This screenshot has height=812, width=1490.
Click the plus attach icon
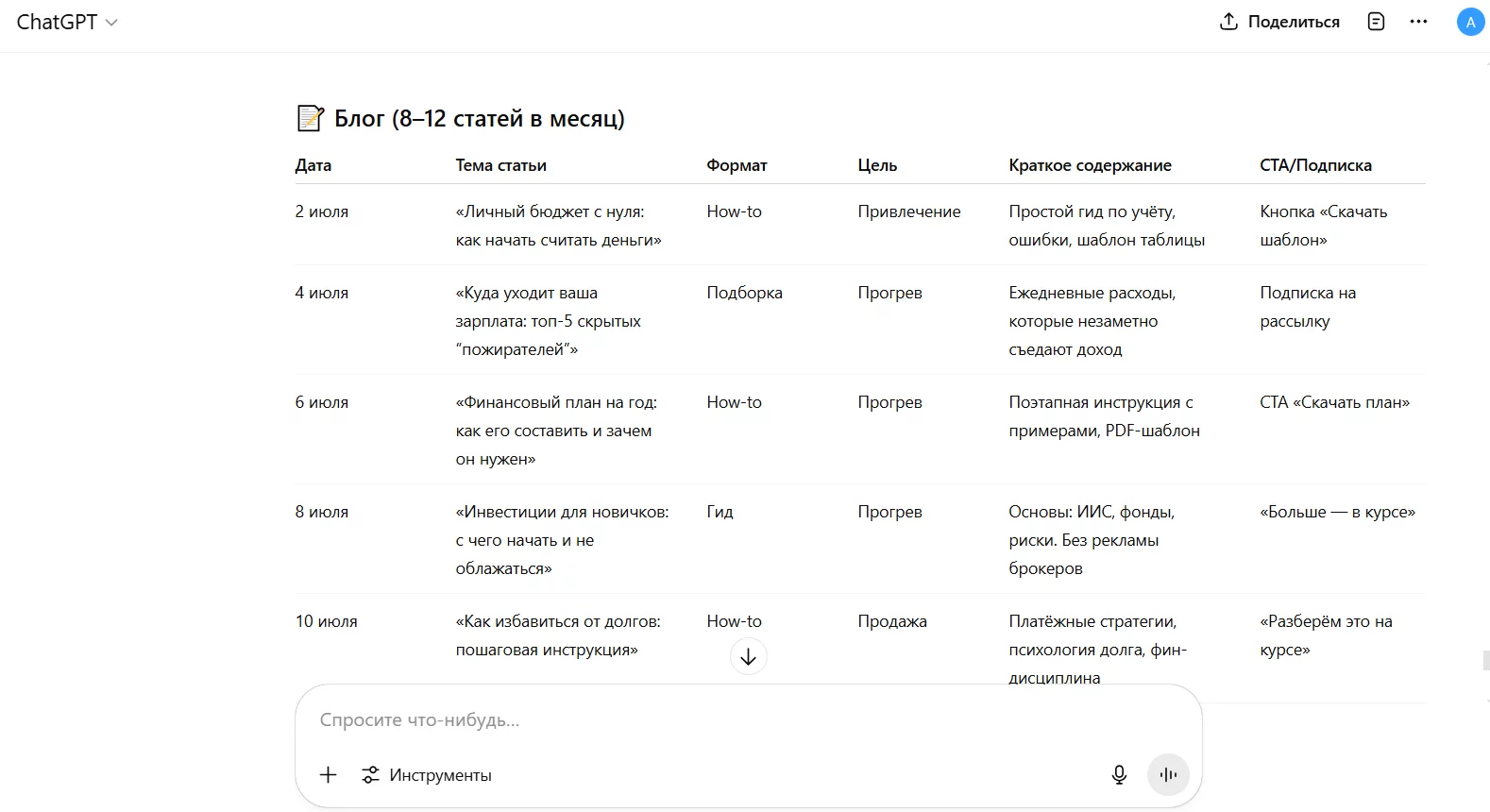tap(328, 775)
